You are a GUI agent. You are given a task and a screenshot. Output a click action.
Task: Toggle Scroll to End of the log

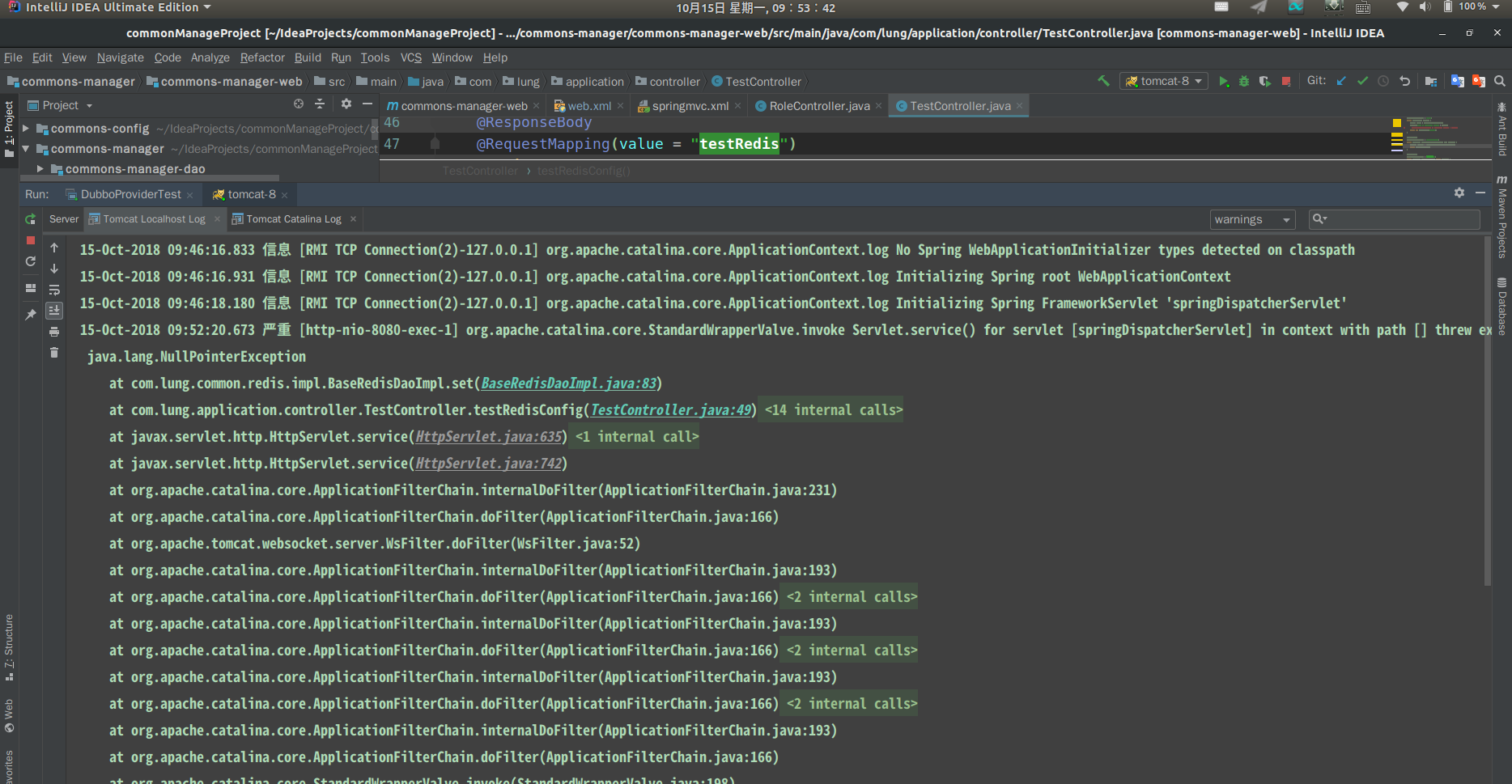click(x=54, y=311)
